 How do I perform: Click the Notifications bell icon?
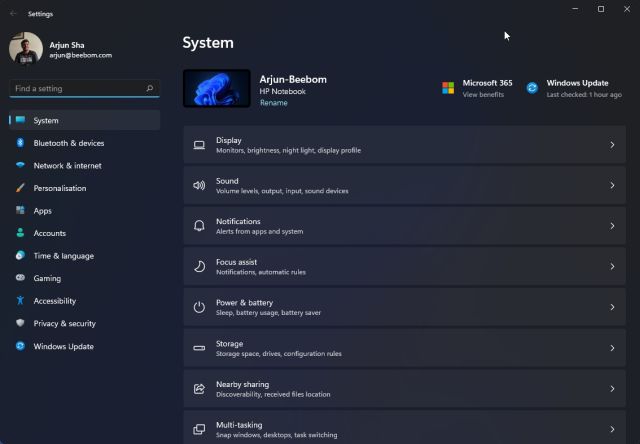point(199,226)
